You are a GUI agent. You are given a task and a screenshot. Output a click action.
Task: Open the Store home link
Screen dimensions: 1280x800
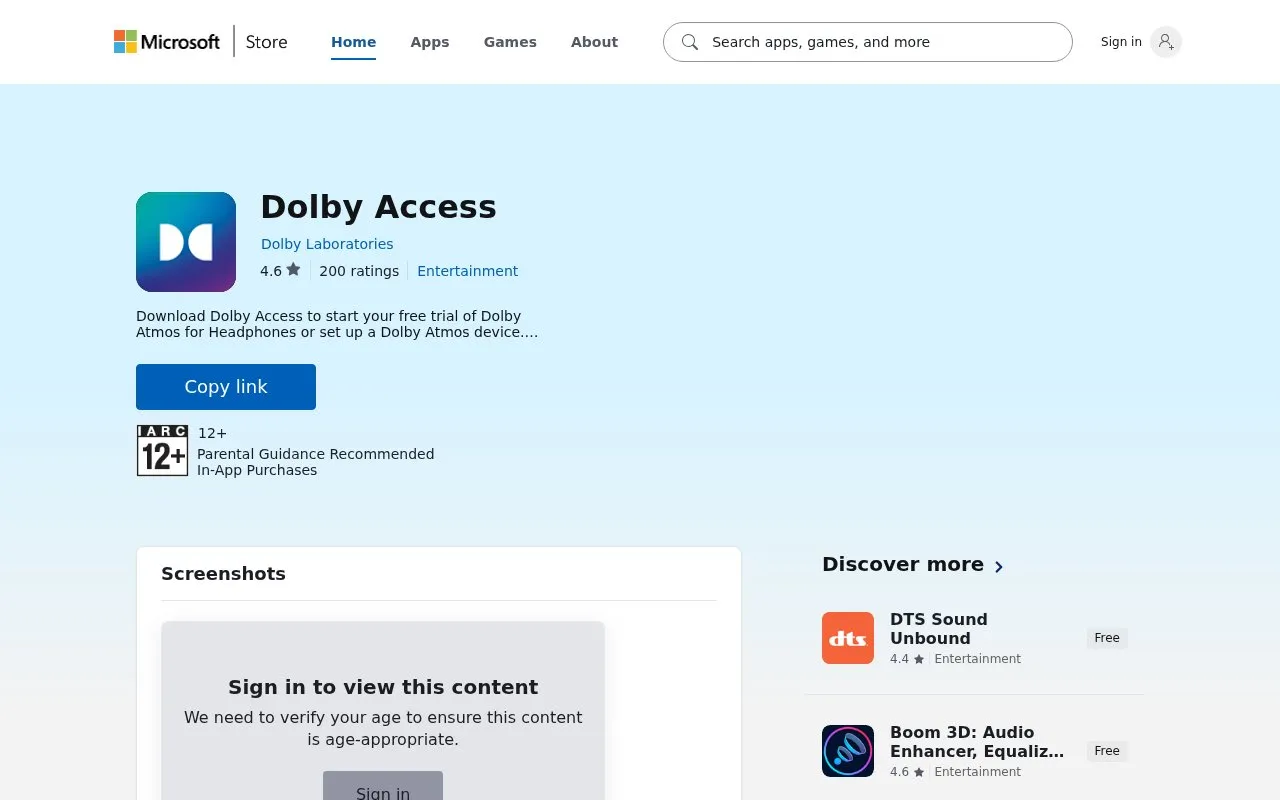[267, 42]
